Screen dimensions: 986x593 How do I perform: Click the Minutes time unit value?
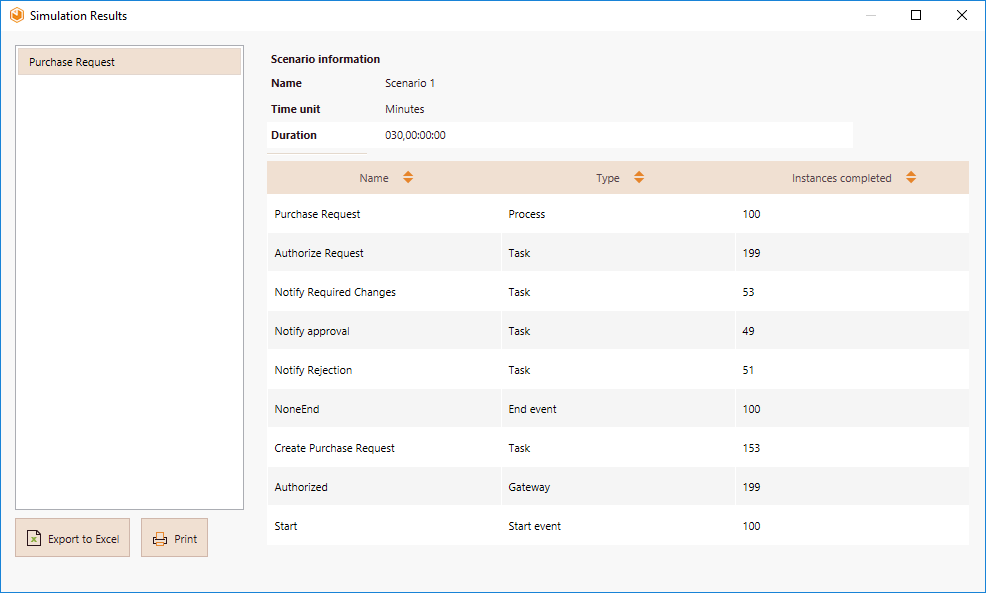coord(405,109)
